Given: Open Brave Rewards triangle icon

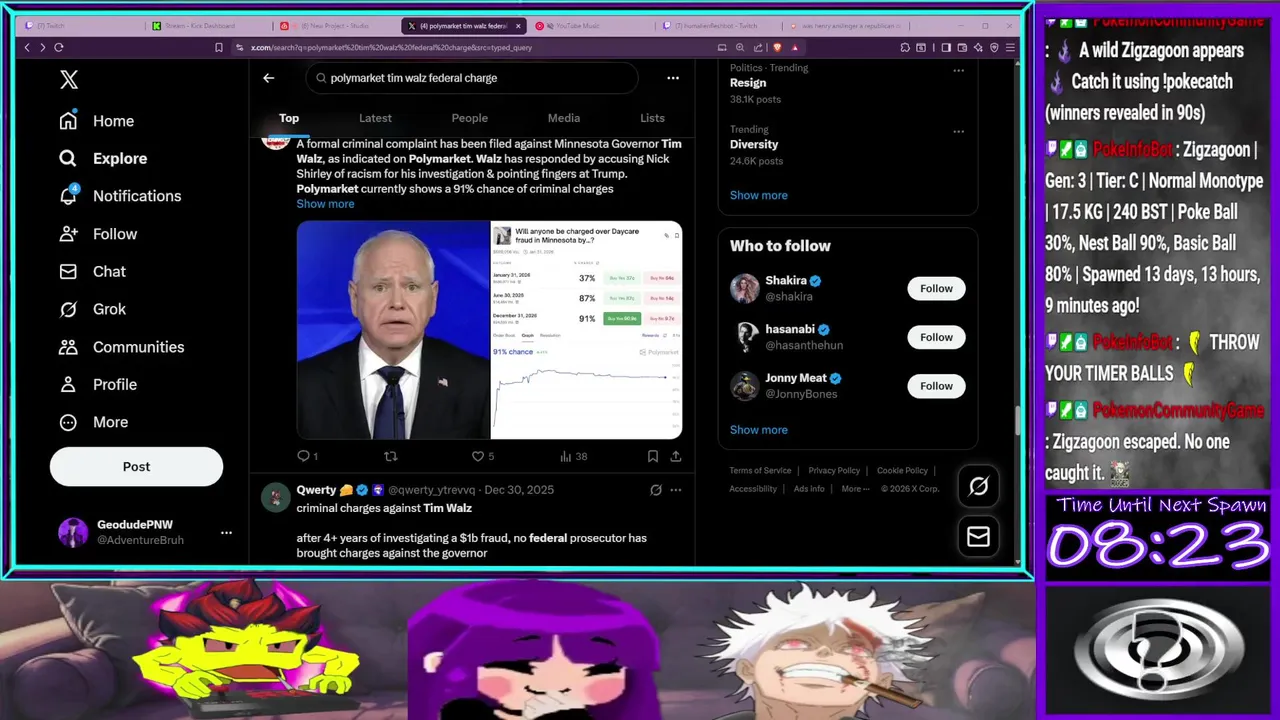Looking at the screenshot, I should tap(795, 47).
